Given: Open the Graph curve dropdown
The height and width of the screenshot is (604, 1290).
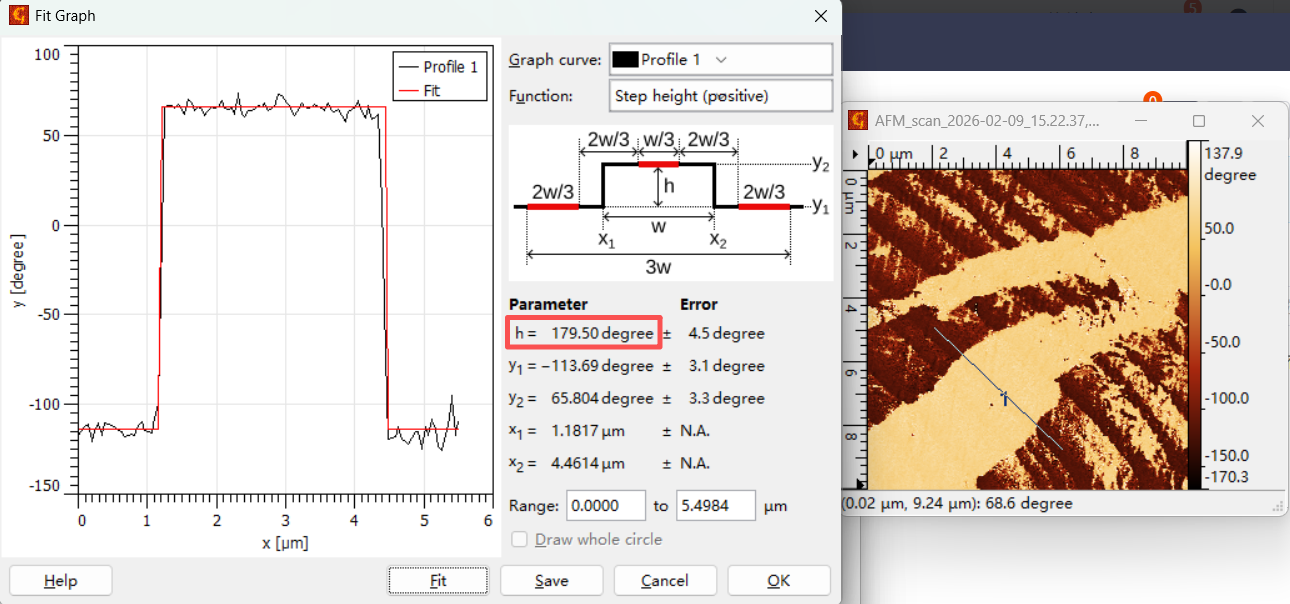Looking at the screenshot, I should tap(720, 60).
